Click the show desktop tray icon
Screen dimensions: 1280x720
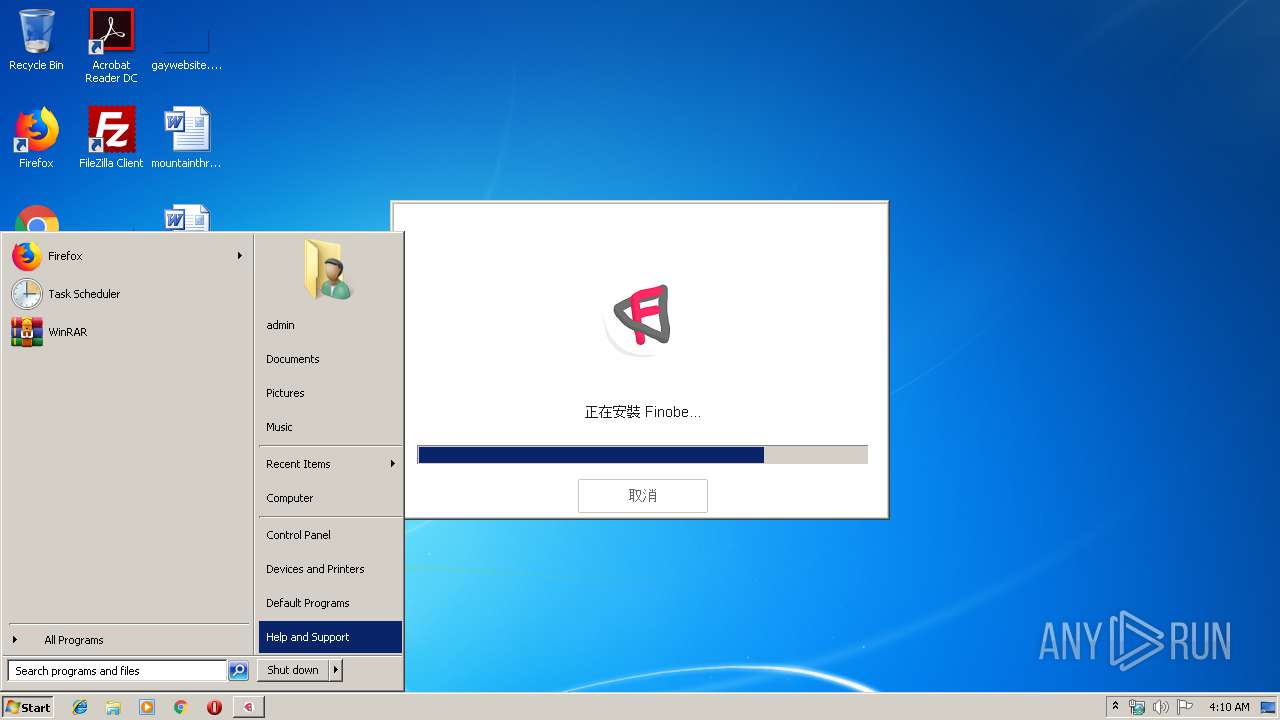pyautogui.click(x=1268, y=707)
